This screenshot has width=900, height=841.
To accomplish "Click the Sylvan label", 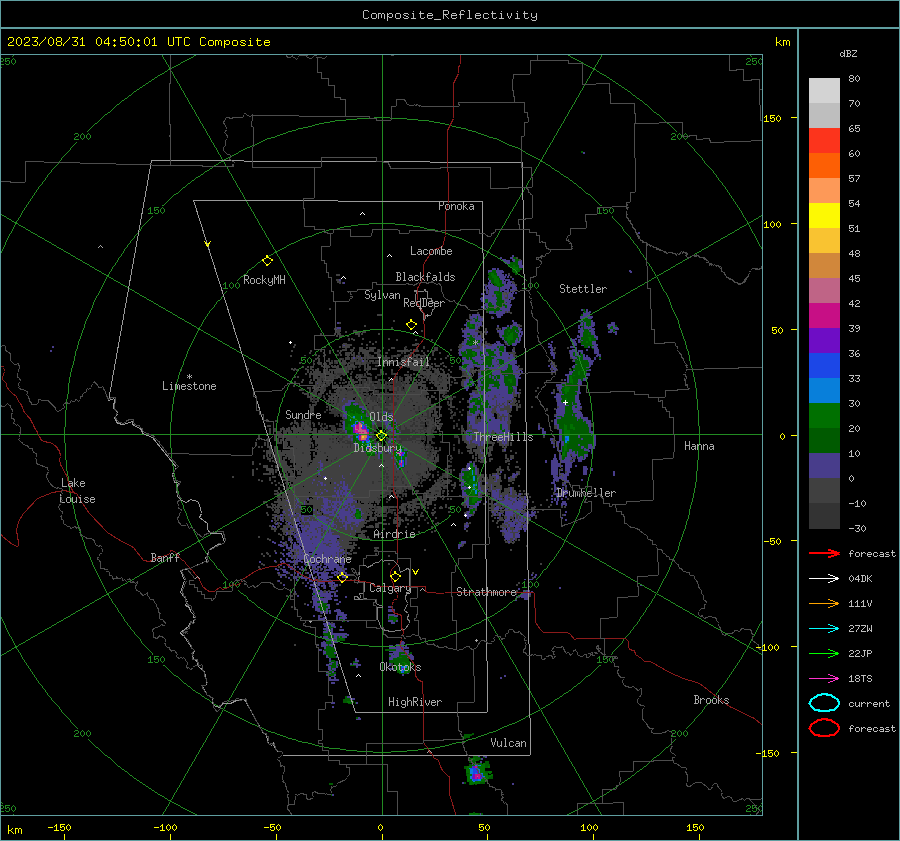I will (x=382, y=295).
